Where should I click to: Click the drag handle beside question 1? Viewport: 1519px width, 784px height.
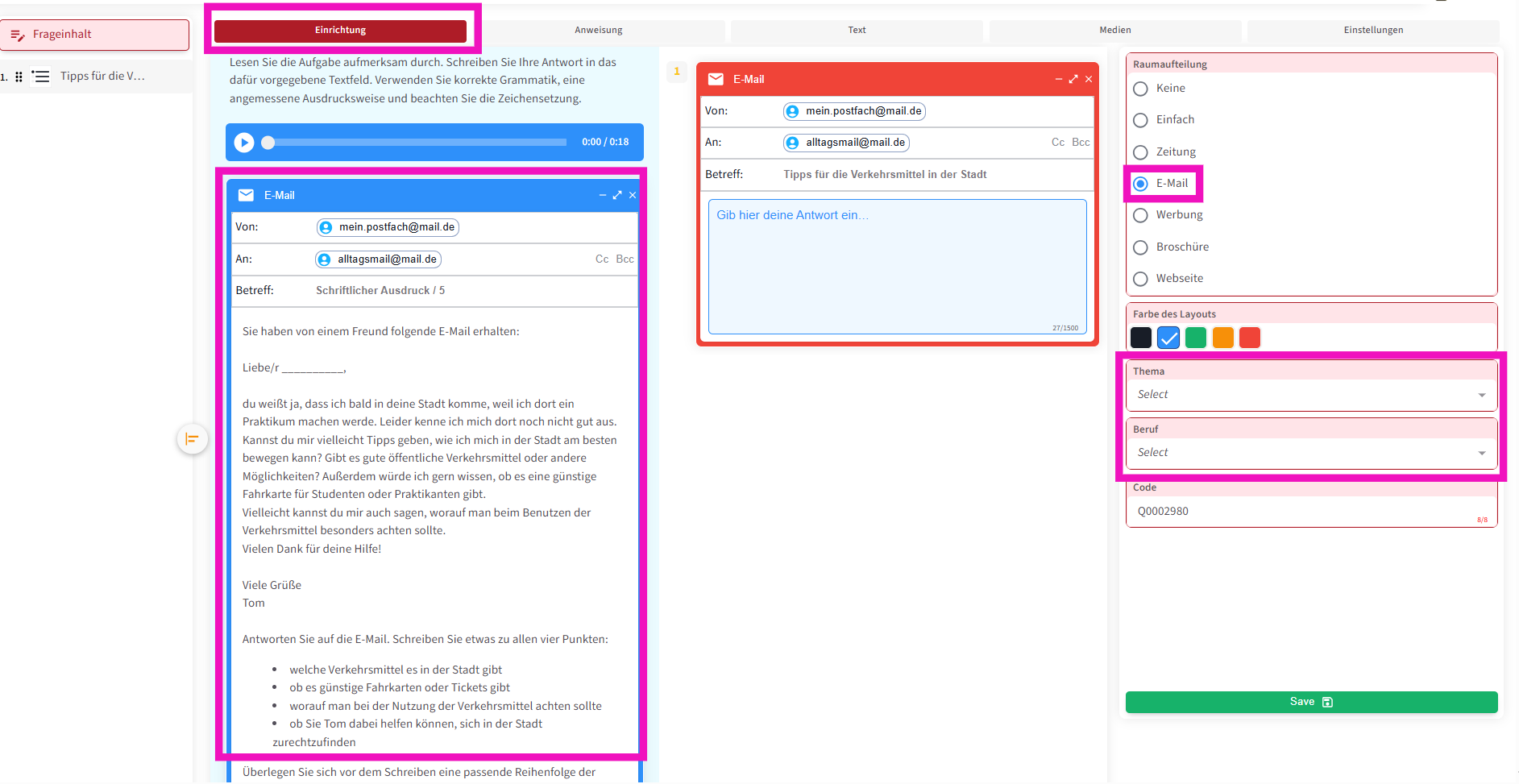tap(19, 77)
